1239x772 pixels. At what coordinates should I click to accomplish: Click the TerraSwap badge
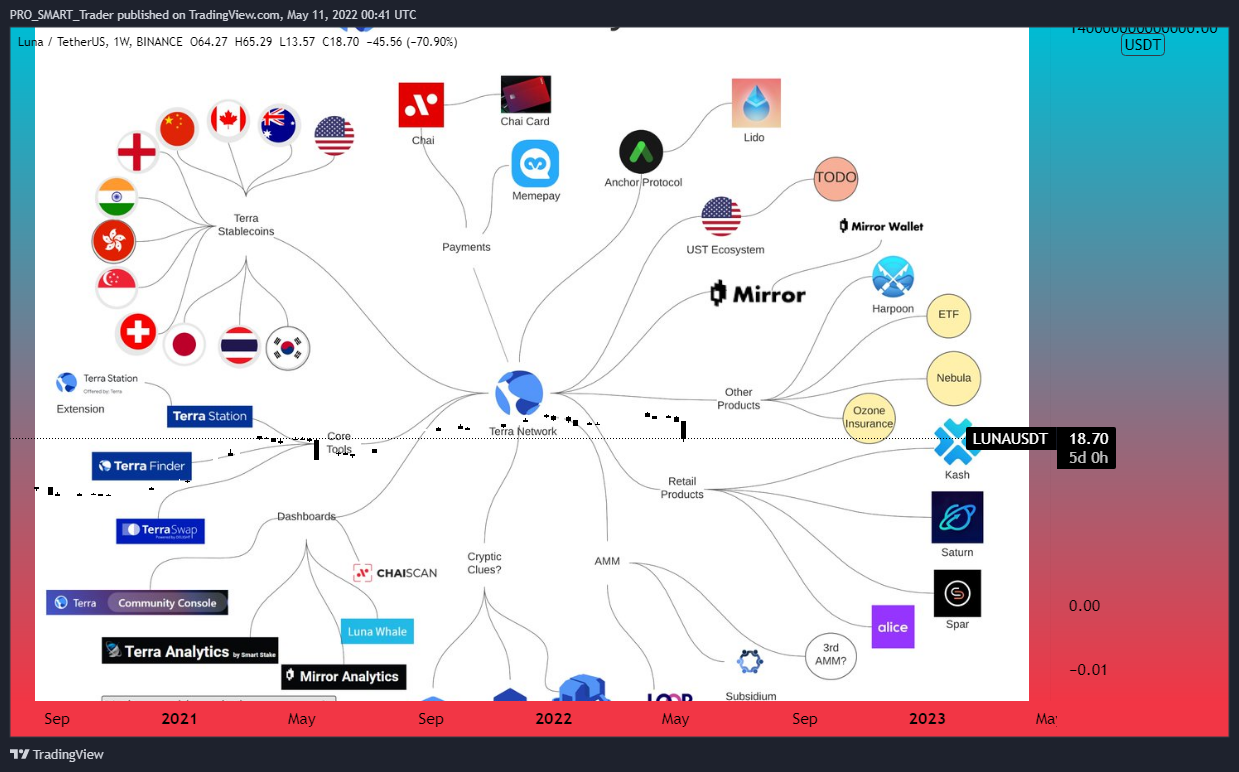(x=160, y=530)
